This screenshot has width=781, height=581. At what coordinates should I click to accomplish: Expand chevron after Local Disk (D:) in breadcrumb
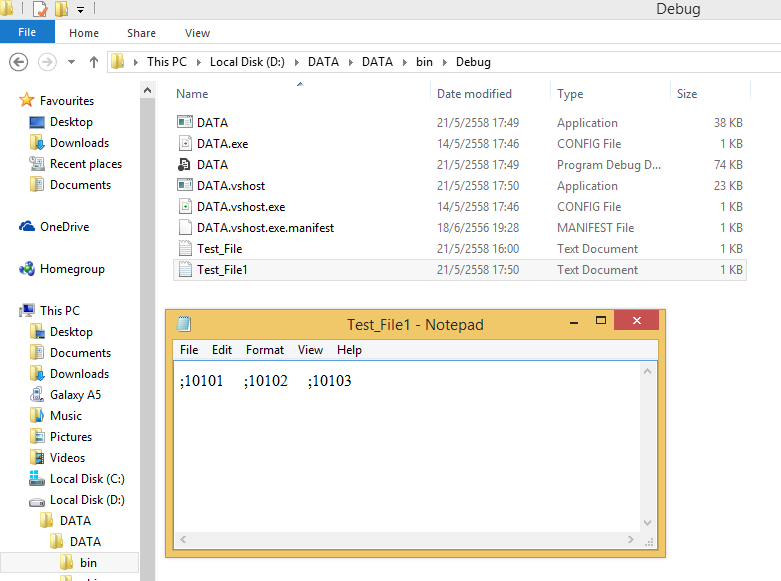click(x=297, y=62)
